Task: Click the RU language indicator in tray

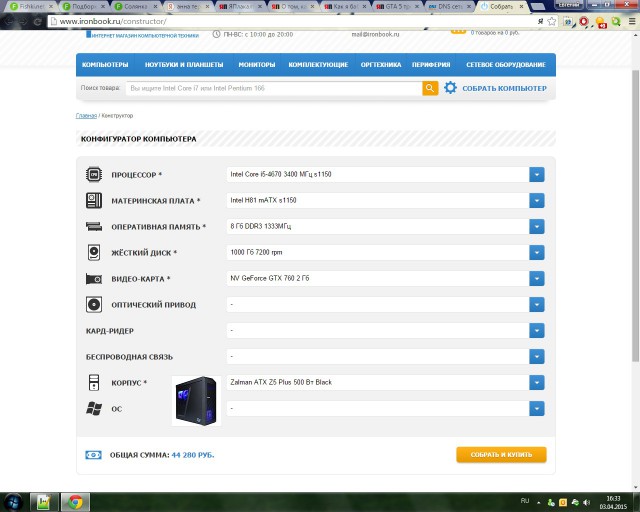Action: [525, 501]
